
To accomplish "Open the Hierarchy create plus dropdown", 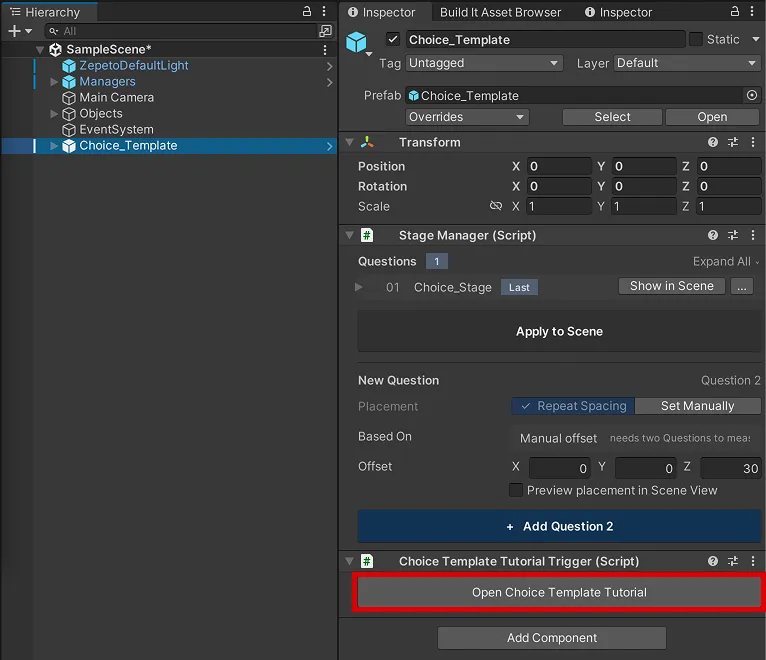I will [x=20, y=31].
